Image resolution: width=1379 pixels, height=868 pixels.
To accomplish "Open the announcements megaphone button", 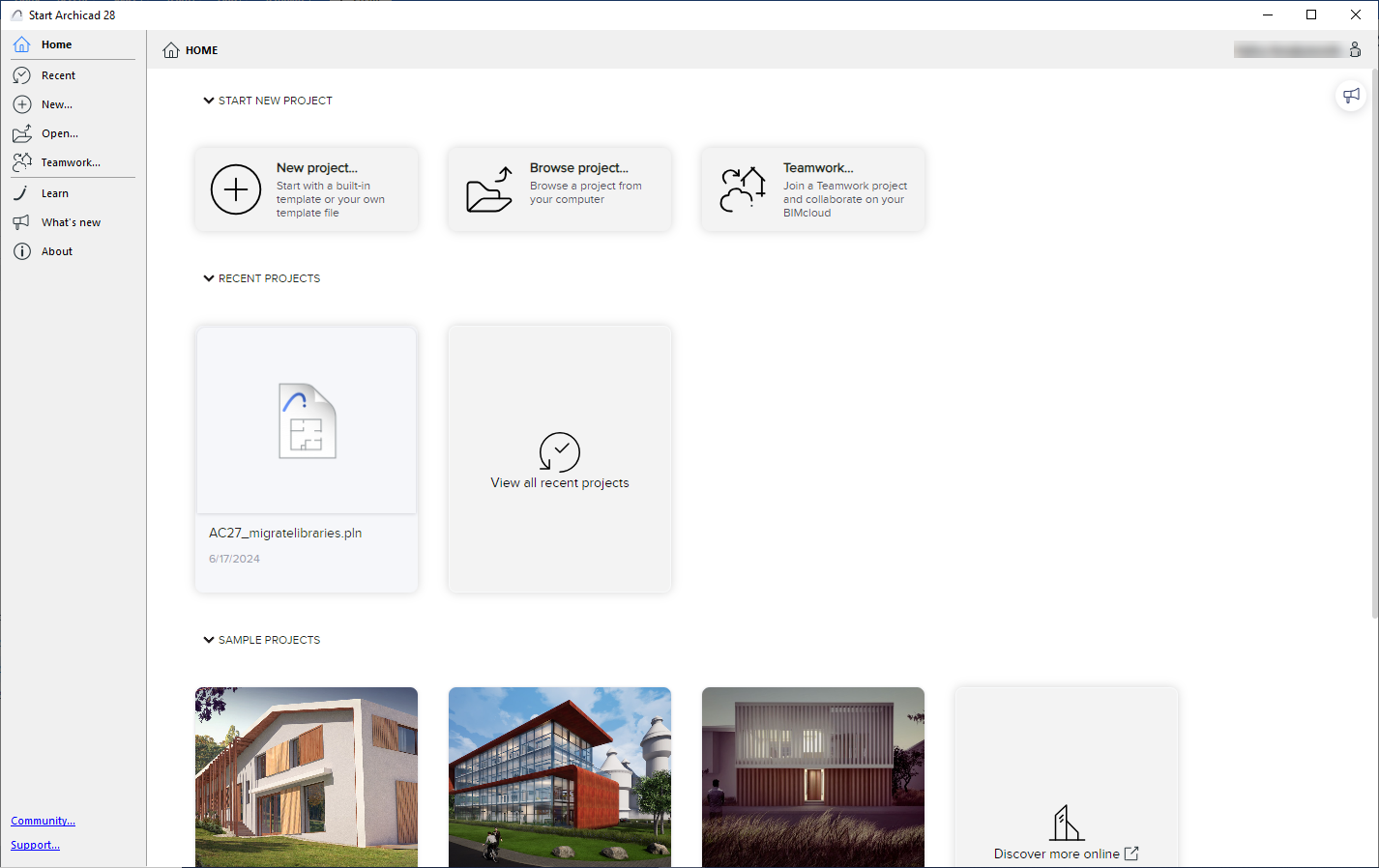I will point(1351,96).
